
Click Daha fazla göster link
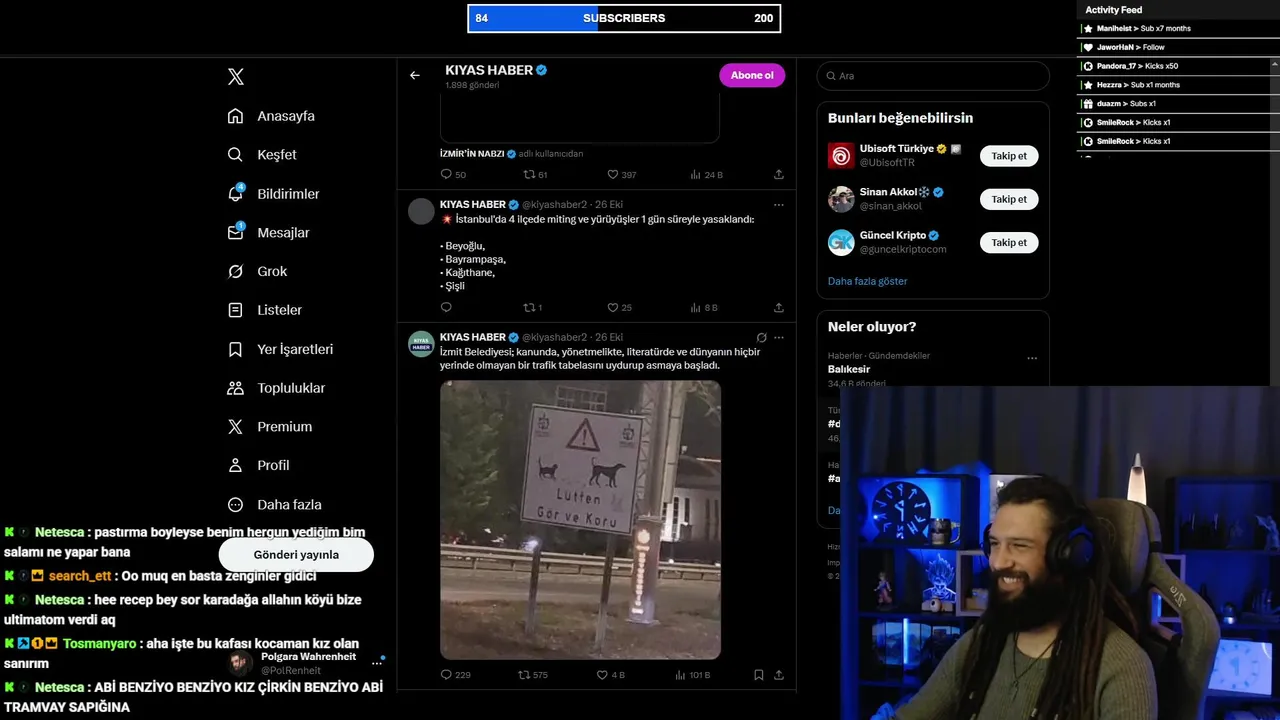tap(867, 281)
